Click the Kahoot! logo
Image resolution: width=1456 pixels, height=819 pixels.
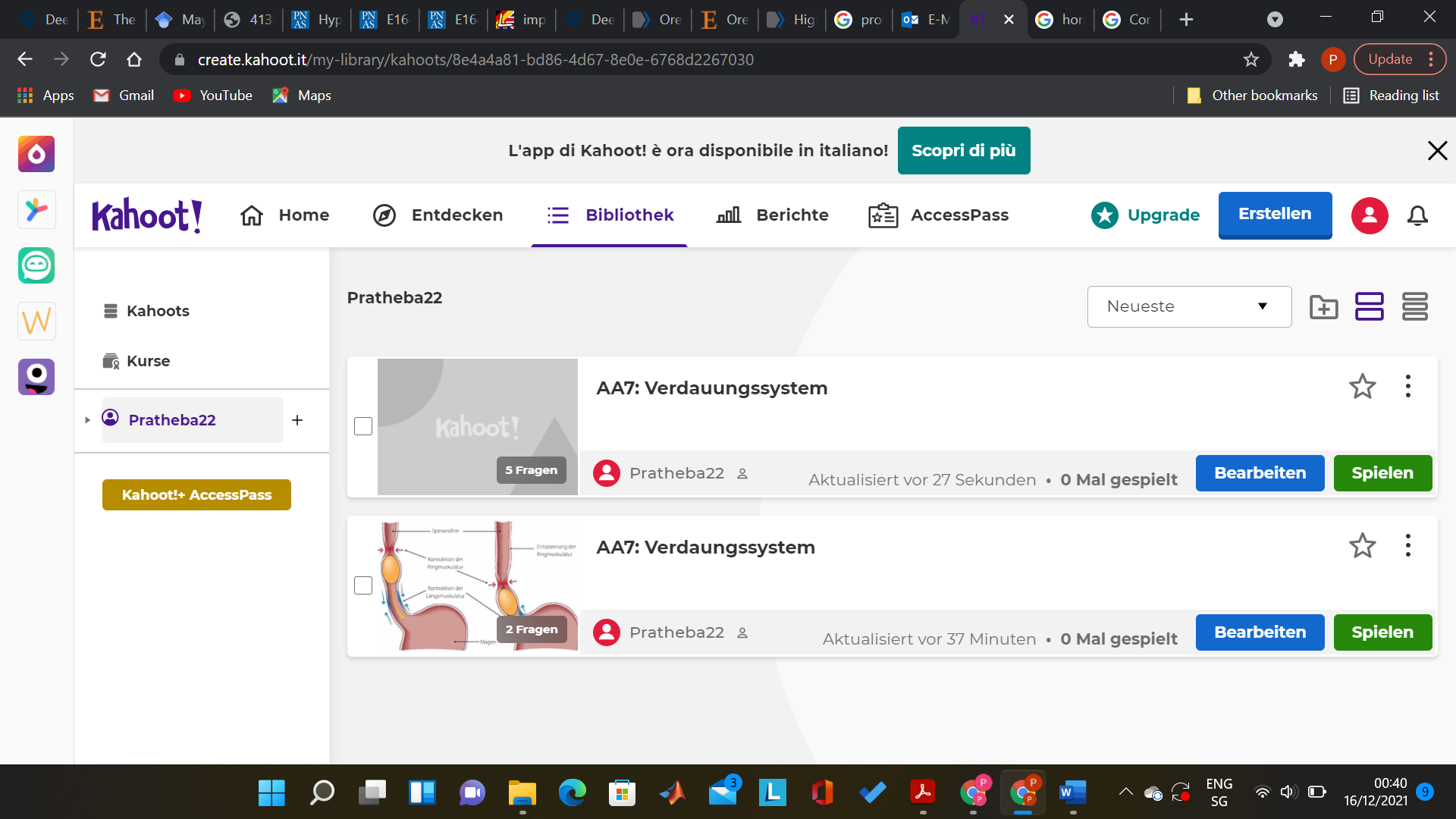(146, 215)
